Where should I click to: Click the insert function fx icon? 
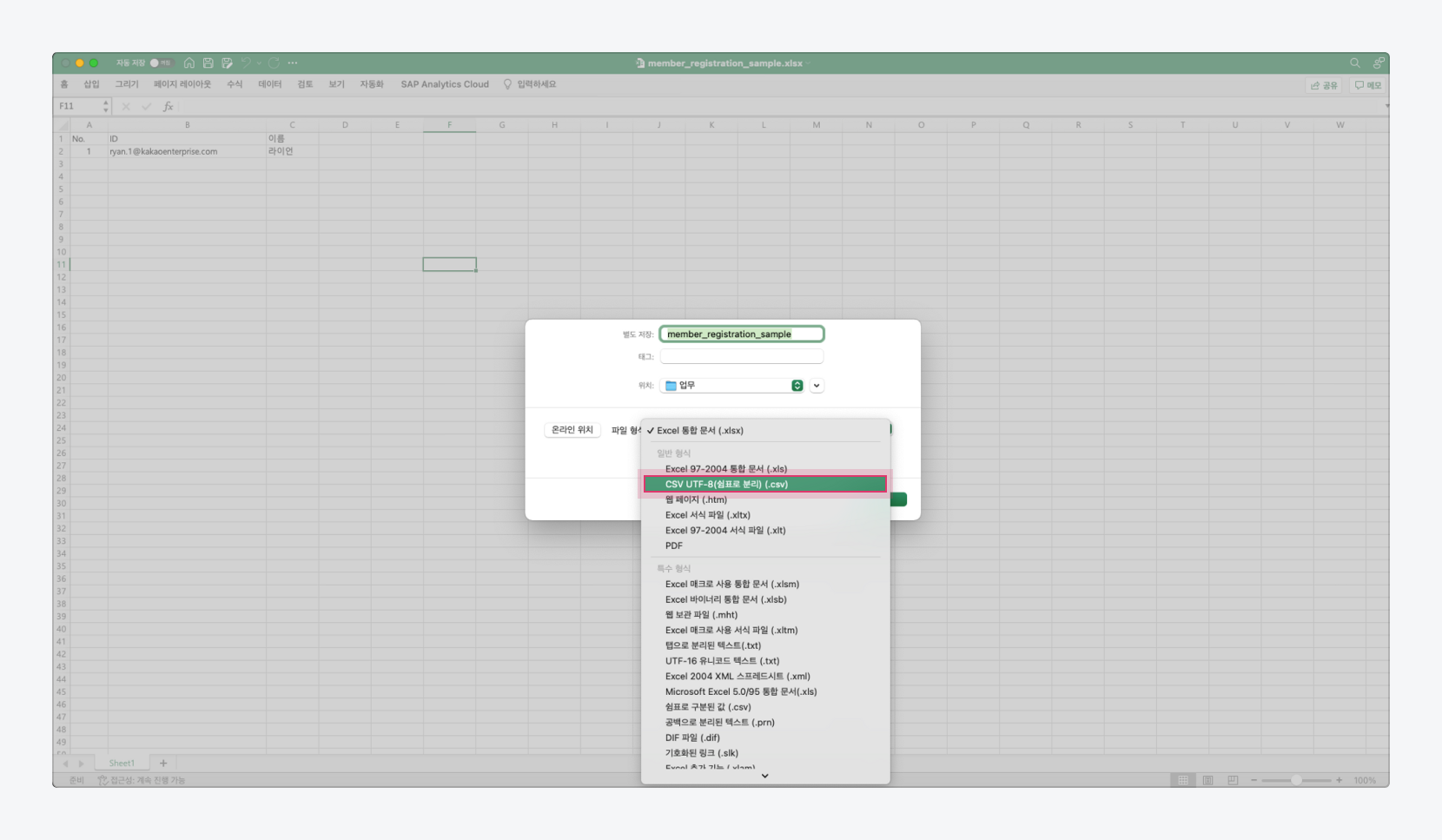point(168,107)
